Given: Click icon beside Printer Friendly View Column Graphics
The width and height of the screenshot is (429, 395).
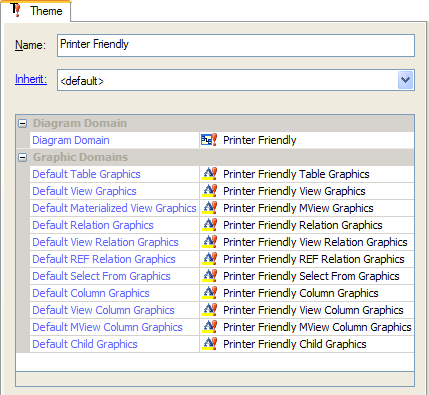Looking at the screenshot, I should coord(210,310).
